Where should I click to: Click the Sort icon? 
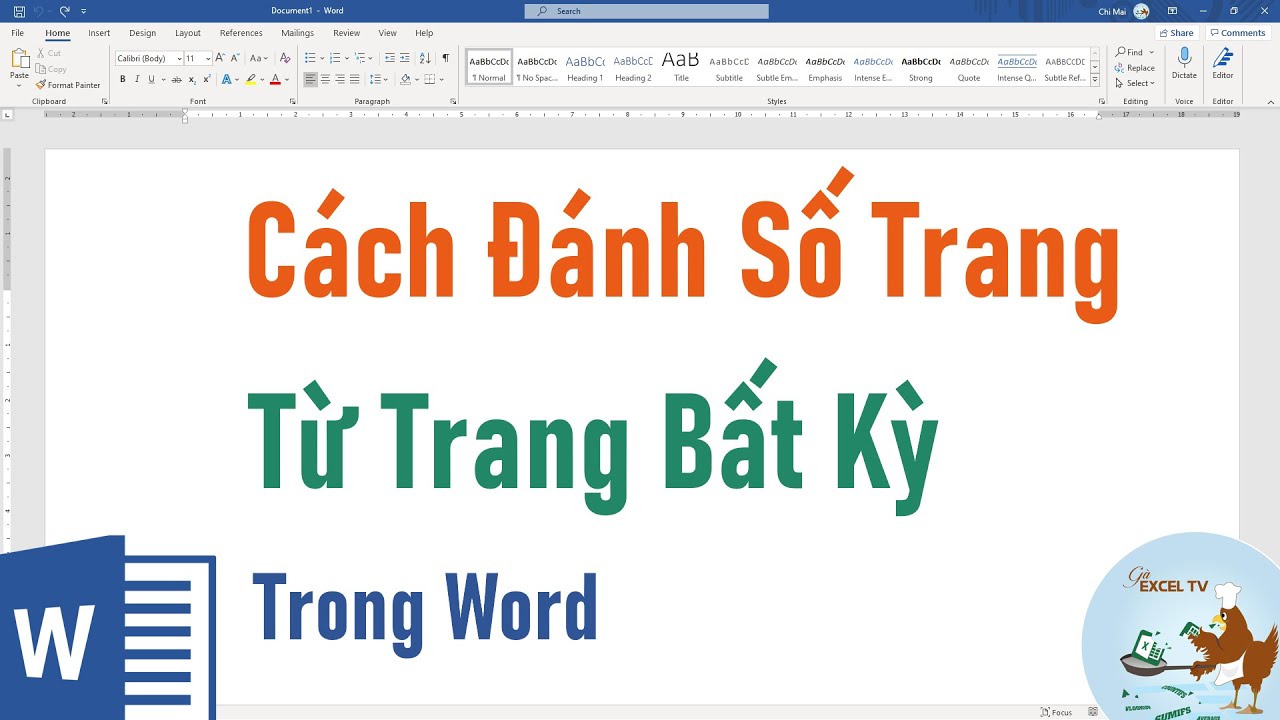point(425,59)
